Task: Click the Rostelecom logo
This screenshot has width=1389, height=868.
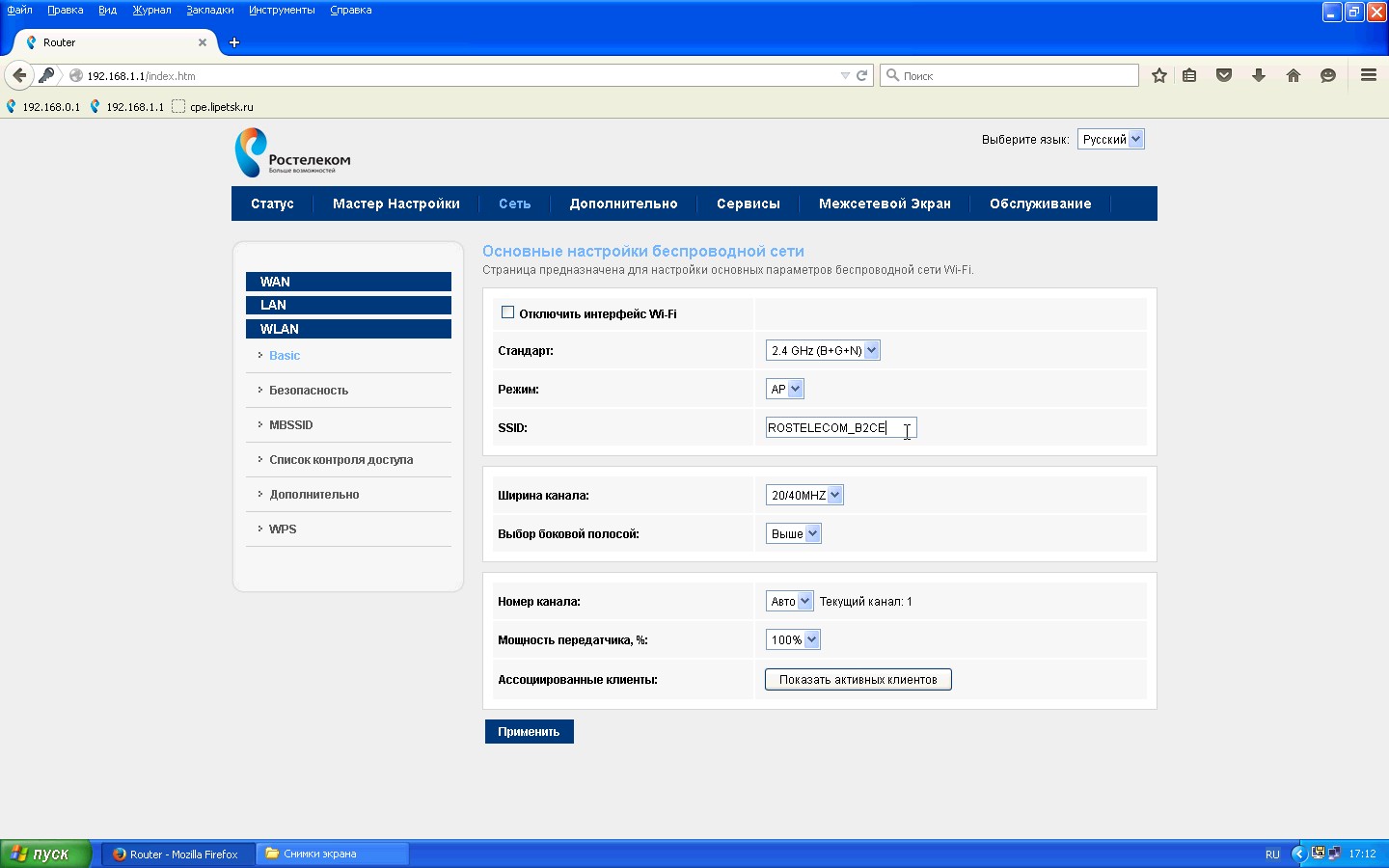Action: (x=292, y=152)
